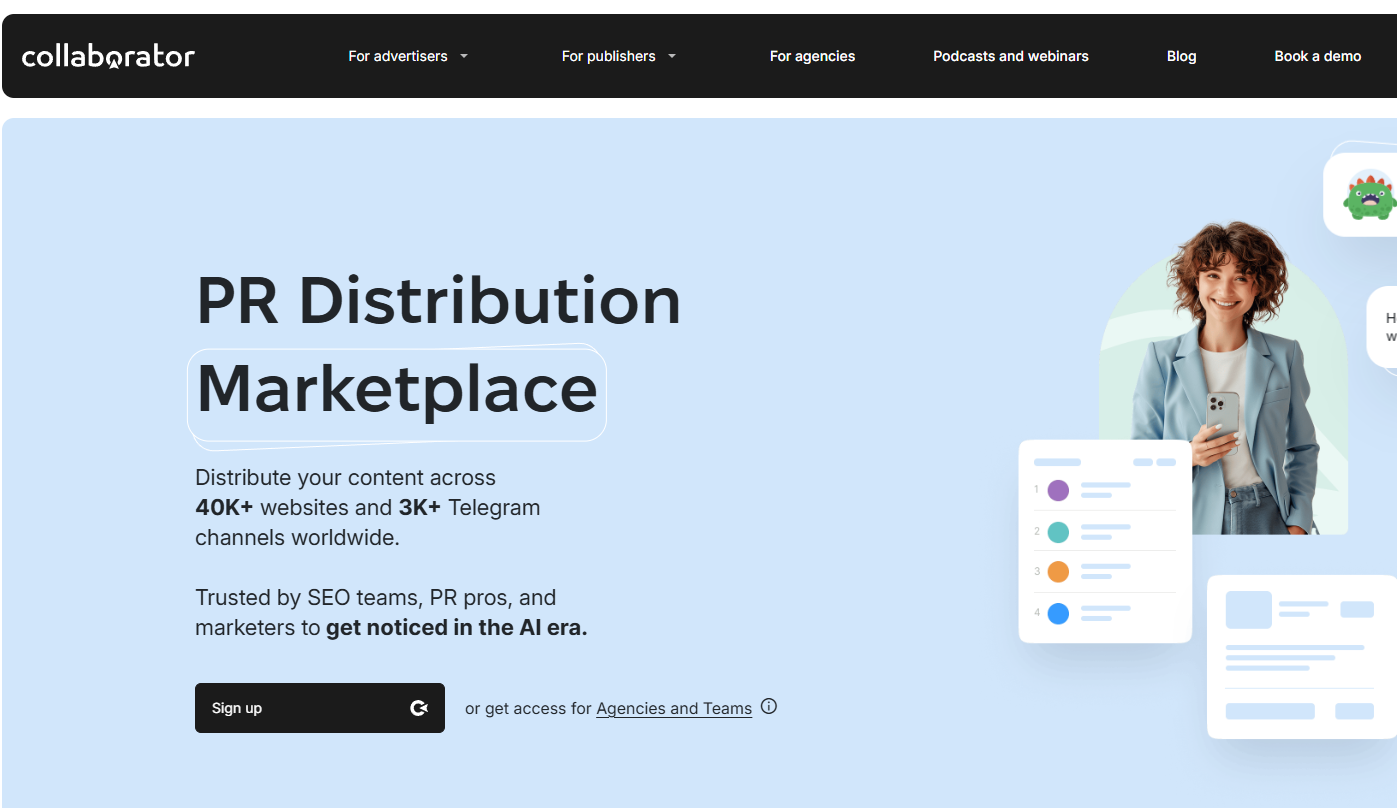This screenshot has width=1397, height=808.
Task: Go to Podcasts and webinars
Action: click(x=1011, y=56)
